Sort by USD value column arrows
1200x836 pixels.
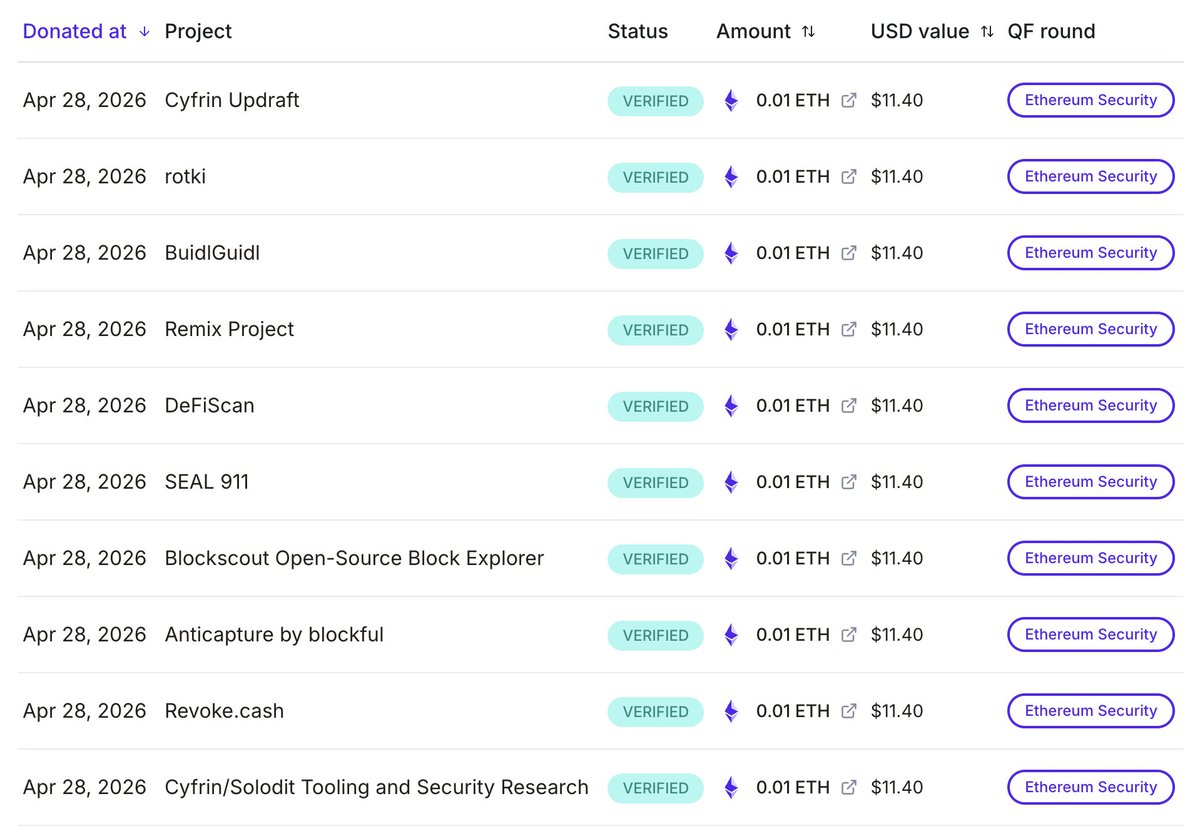[987, 32]
